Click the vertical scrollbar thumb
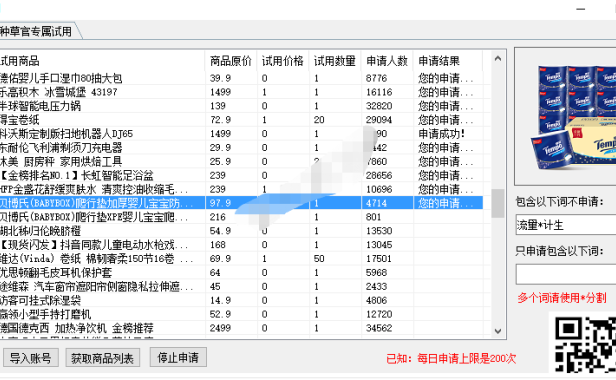The image size is (616, 380). click(x=498, y=203)
